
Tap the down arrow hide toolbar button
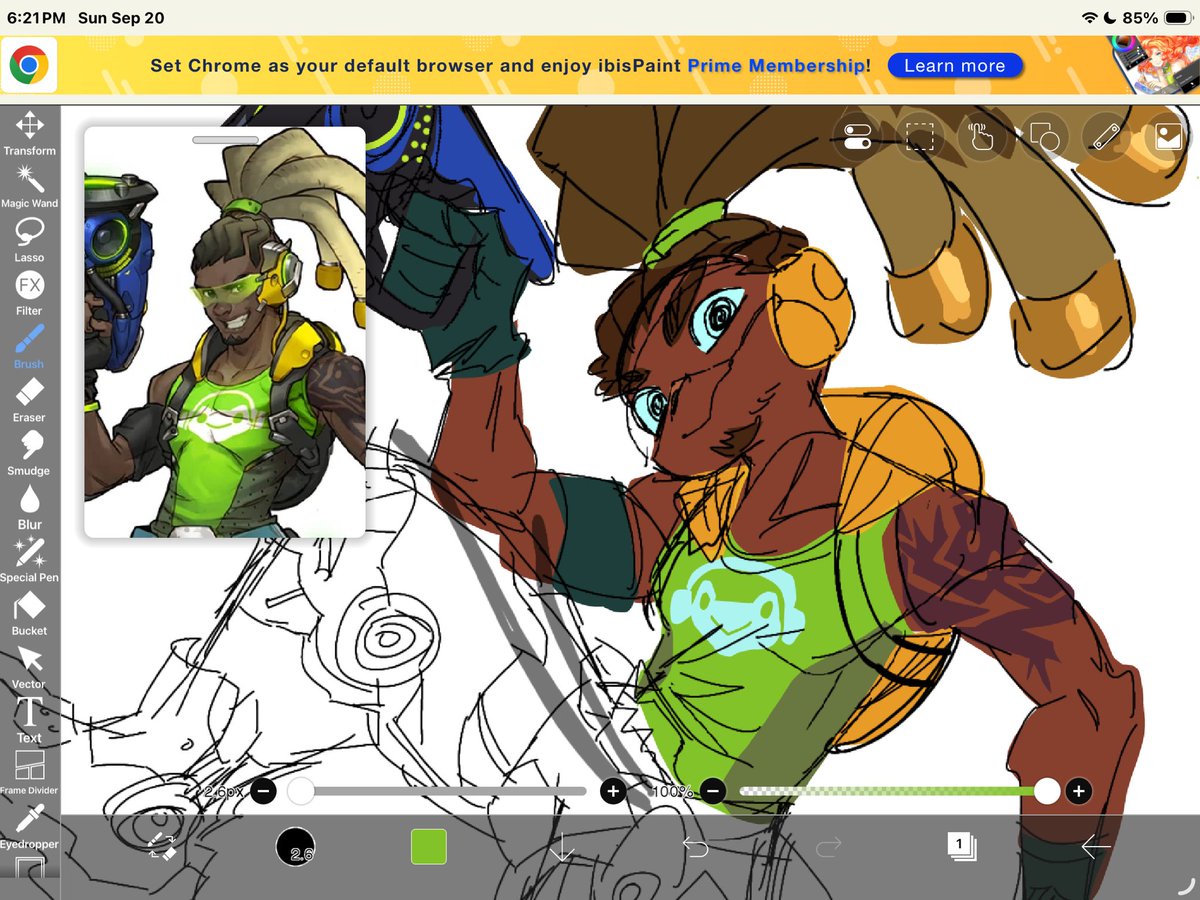click(562, 848)
